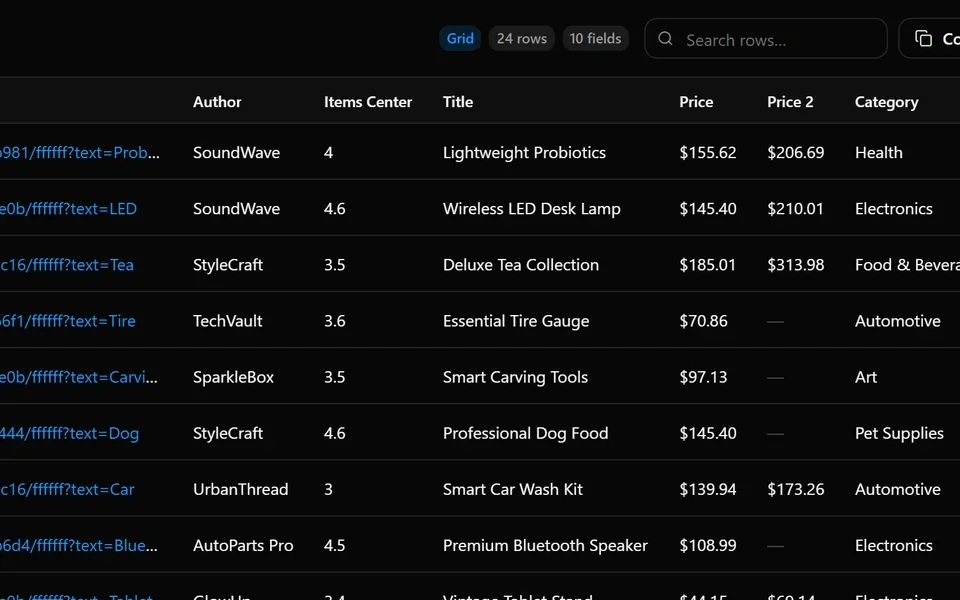Image resolution: width=960 pixels, height=600 pixels.
Task: Click the $206.69 price 2 cell
Action: 796,152
